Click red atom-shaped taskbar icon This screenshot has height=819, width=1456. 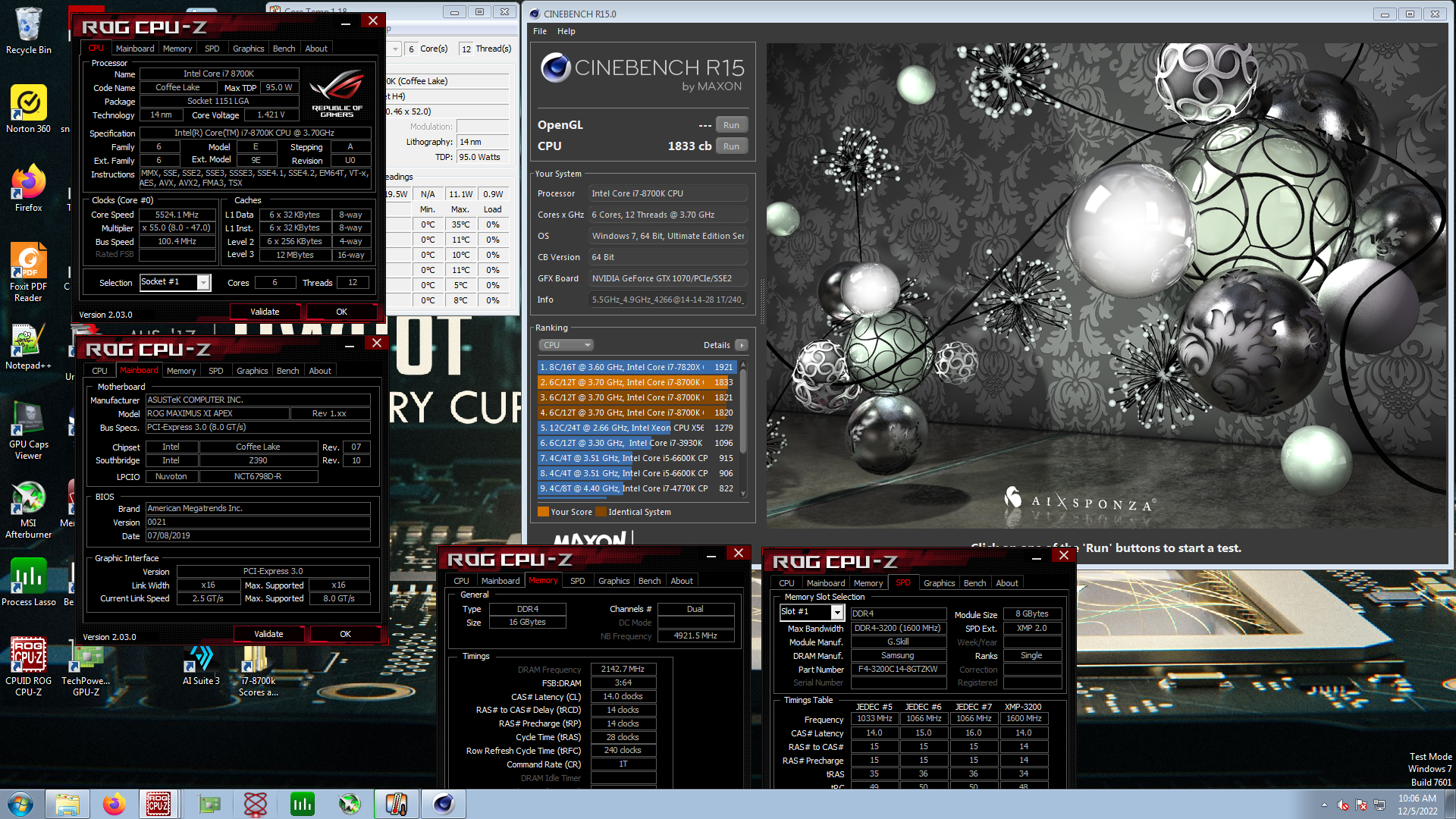click(x=256, y=804)
